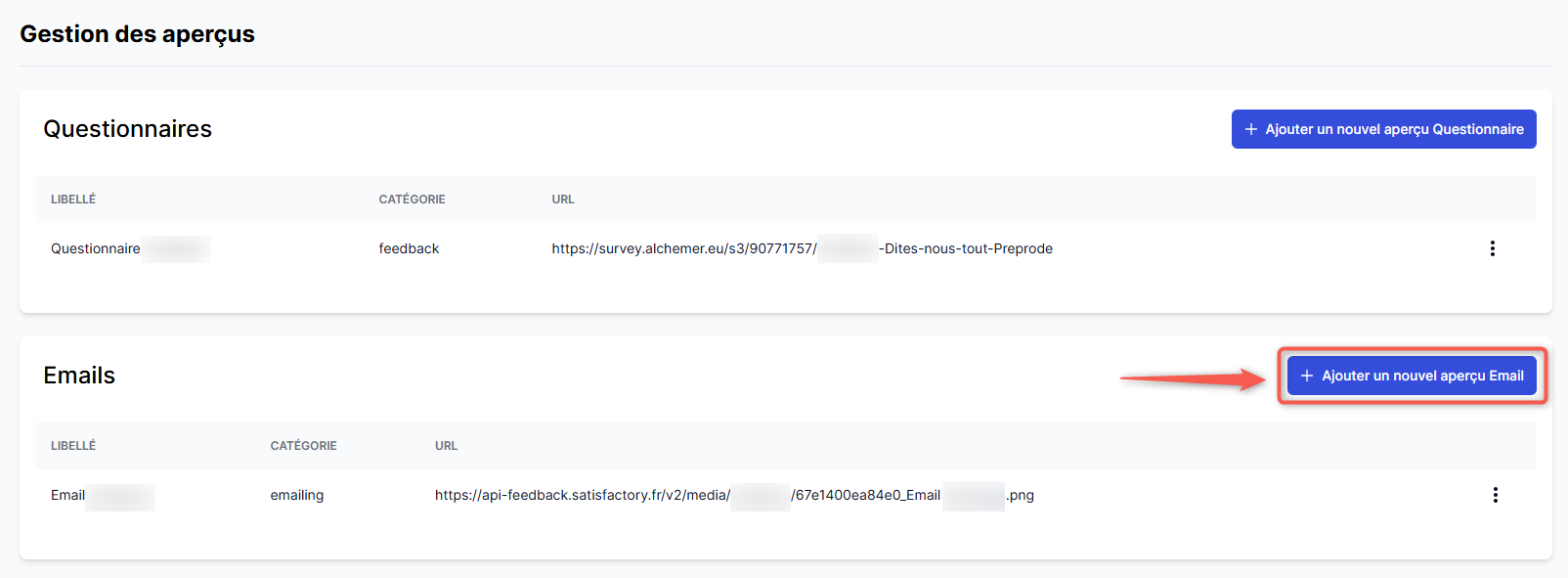Click LIBELLÉ column header in Emails table

pyautogui.click(x=73, y=446)
